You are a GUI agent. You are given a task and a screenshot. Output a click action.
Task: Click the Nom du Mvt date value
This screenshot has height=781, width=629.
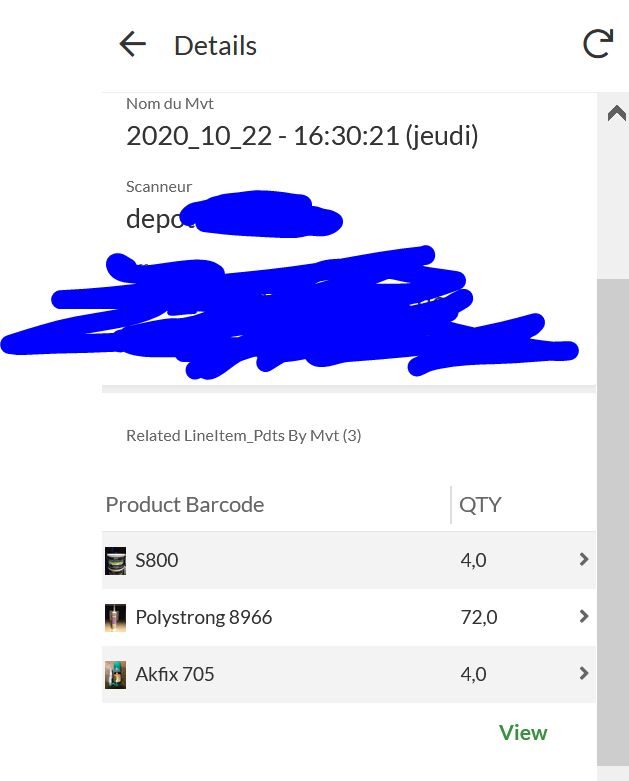[302, 136]
